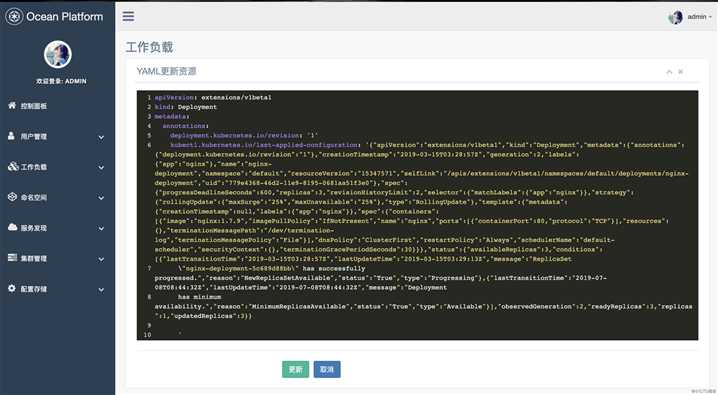Screen dimensions: 718x395
Task: Click the 服务发现 cloud icon
Action: click(x=12, y=227)
